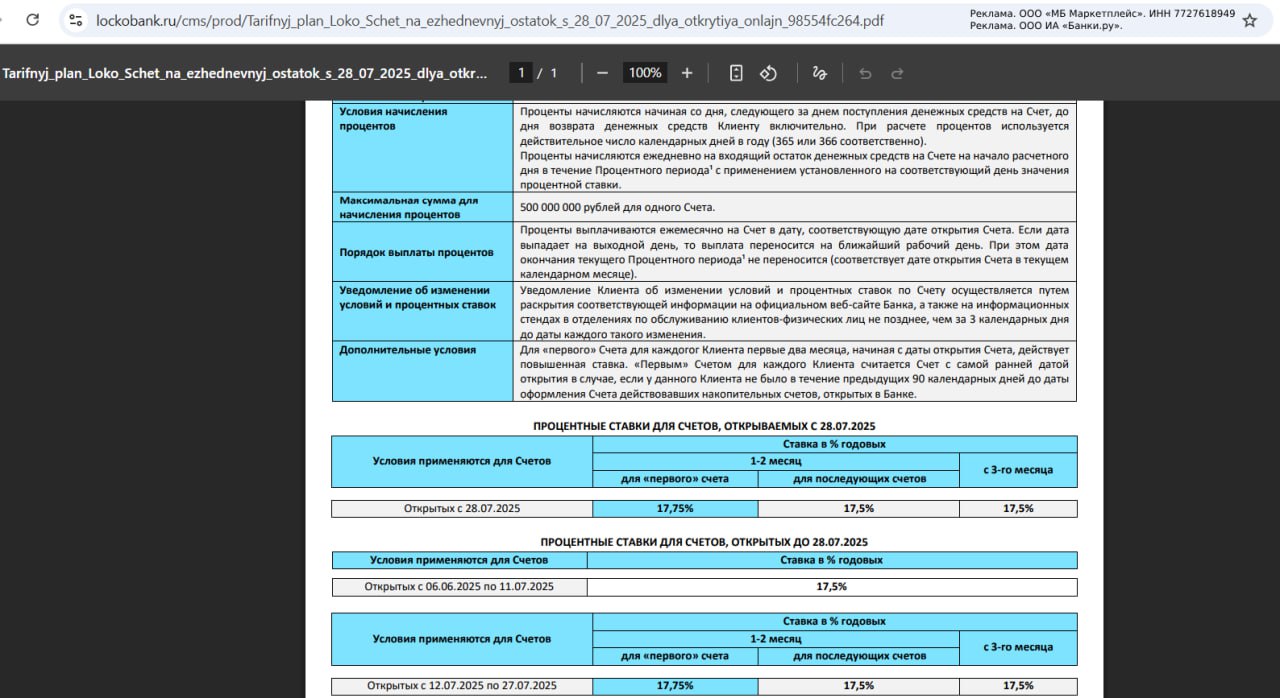
Task: Select the row label "Дополнительные условия"
Action: point(407,350)
